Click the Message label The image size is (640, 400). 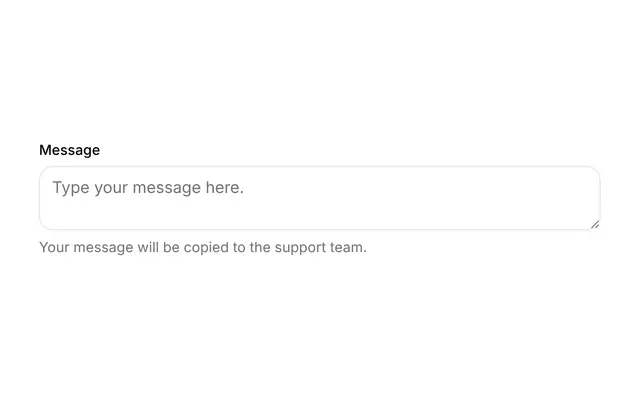click(x=69, y=150)
